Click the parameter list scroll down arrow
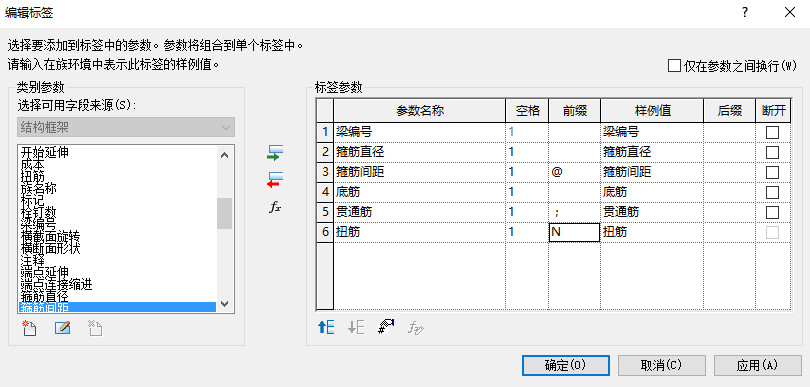This screenshot has width=810, height=387. point(224,304)
